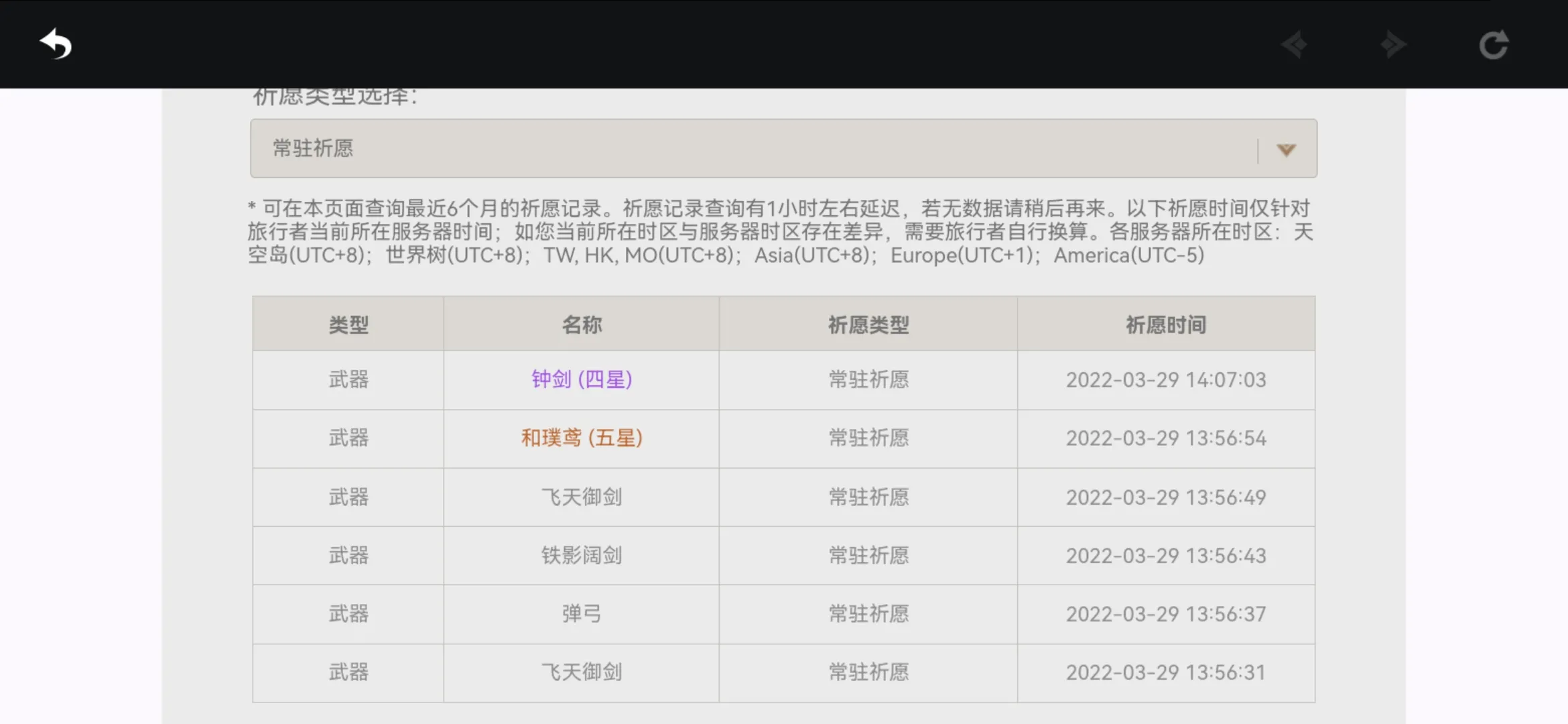This screenshot has width=1568, height=724.
Task: Click 常驻祈愿 cell in 钟剑 row
Action: (868, 379)
